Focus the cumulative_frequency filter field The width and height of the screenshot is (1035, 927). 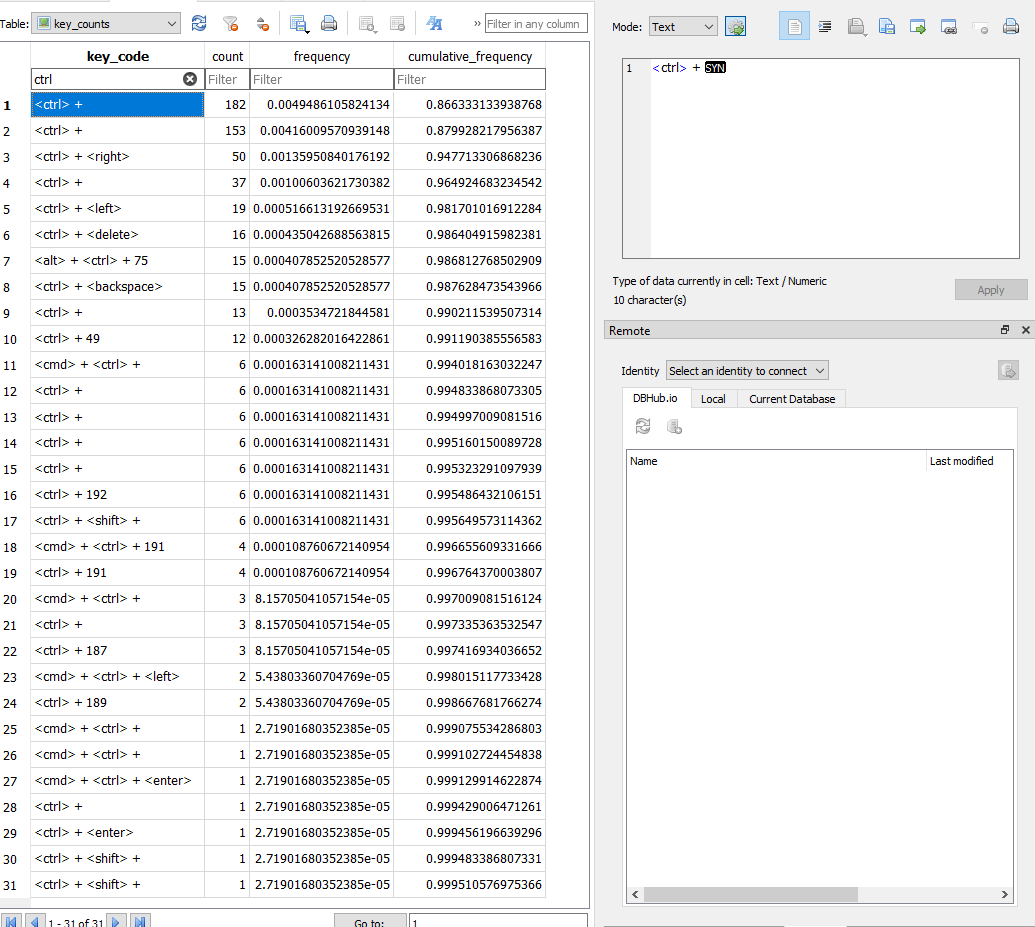(x=470, y=79)
